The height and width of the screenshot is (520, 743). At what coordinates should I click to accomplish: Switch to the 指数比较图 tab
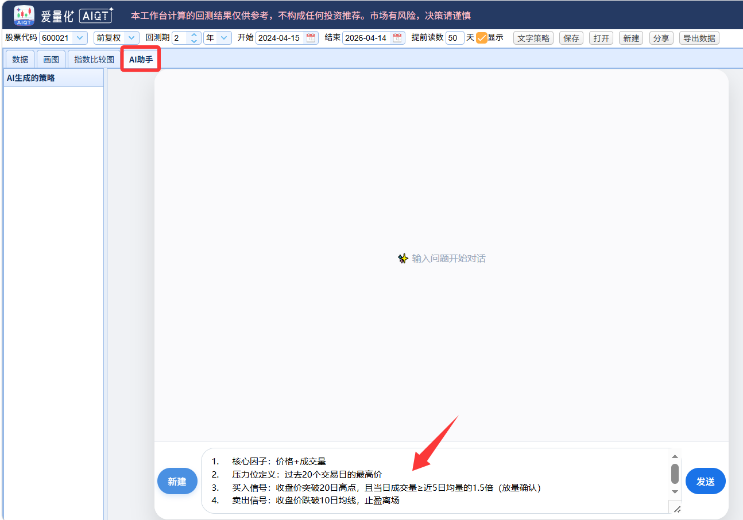click(94, 59)
